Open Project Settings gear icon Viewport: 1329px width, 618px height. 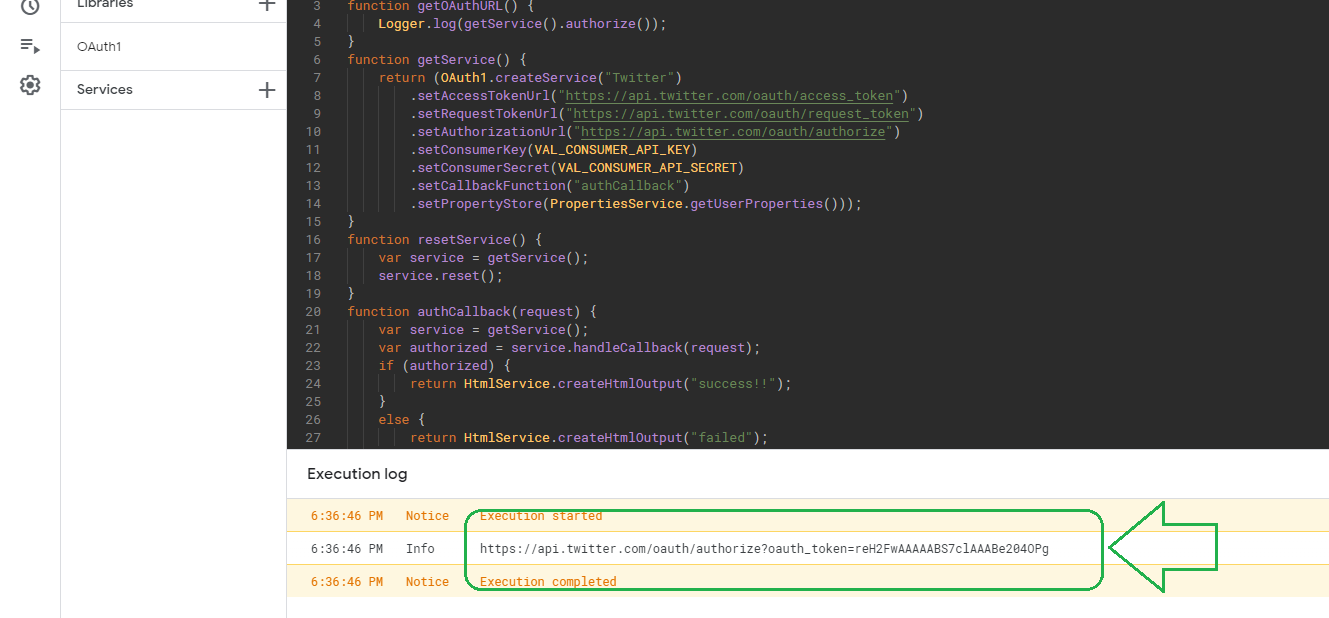click(x=30, y=85)
